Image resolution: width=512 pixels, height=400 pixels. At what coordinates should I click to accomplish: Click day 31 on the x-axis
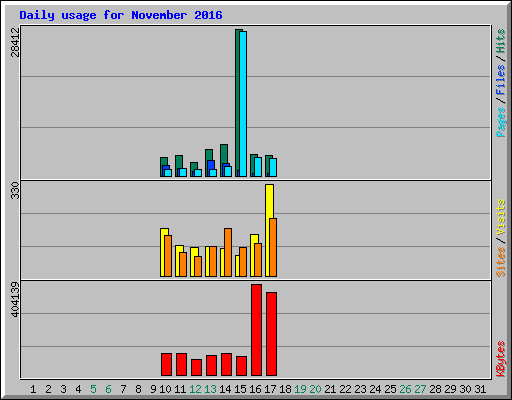click(x=480, y=389)
